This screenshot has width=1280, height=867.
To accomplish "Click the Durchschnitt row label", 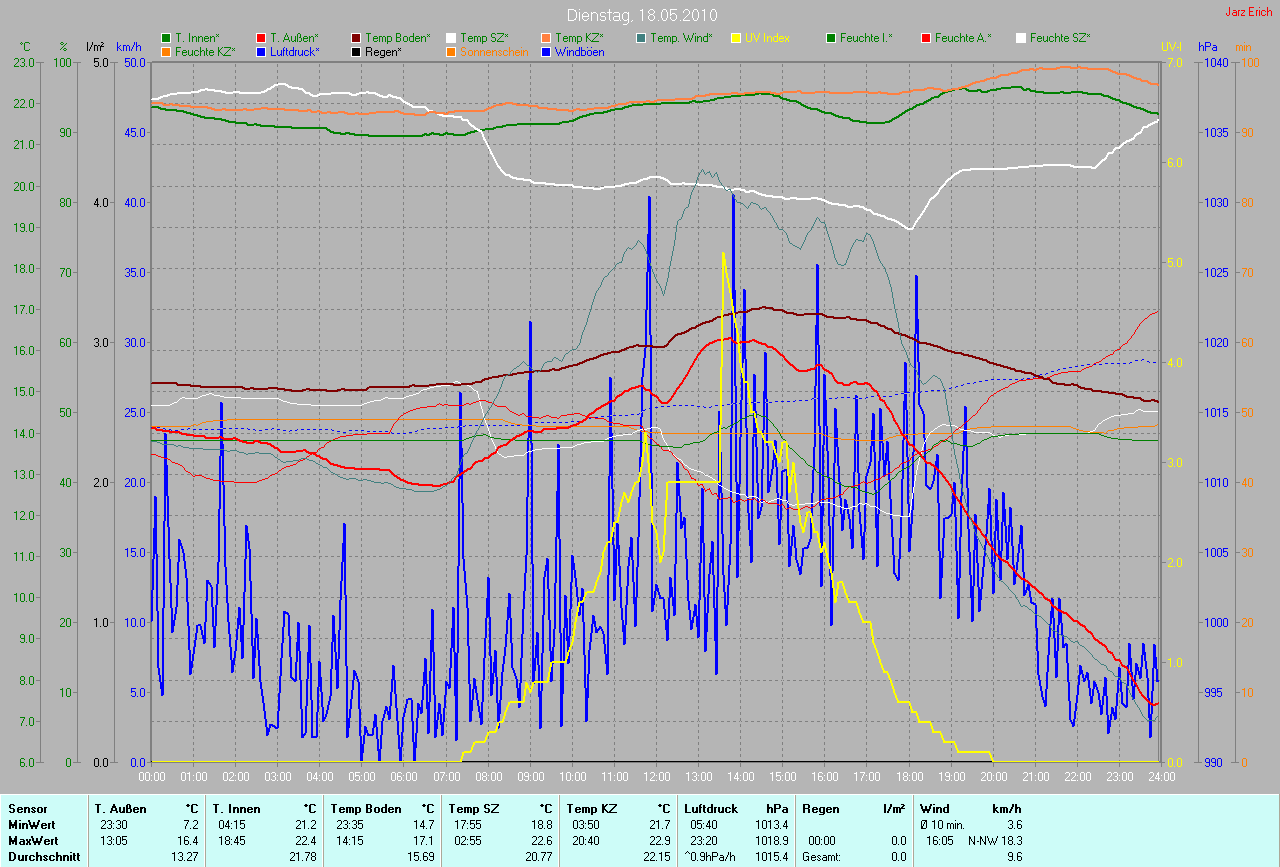I will point(40,857).
